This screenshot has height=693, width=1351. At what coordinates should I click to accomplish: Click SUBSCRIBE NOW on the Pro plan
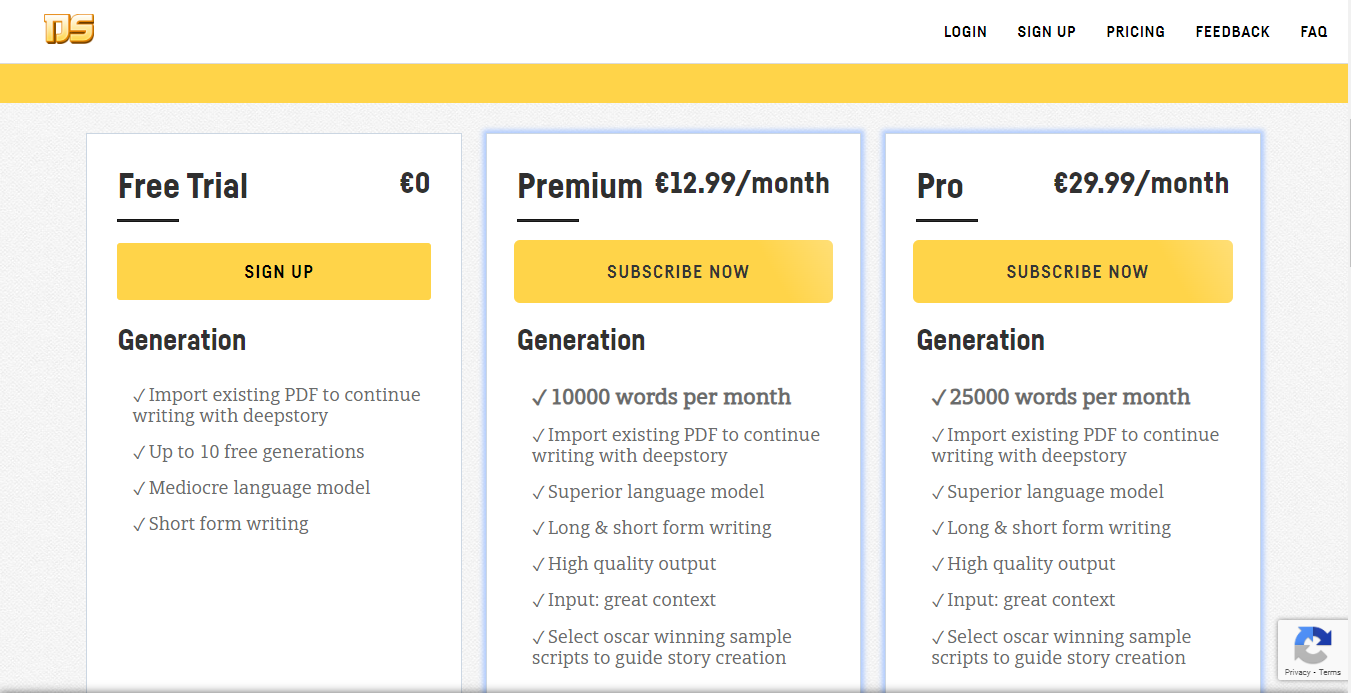pyautogui.click(x=1072, y=271)
